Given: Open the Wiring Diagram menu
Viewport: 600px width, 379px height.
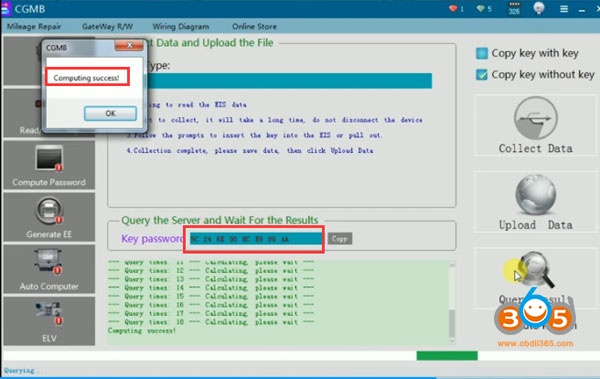Looking at the screenshot, I should (x=181, y=26).
